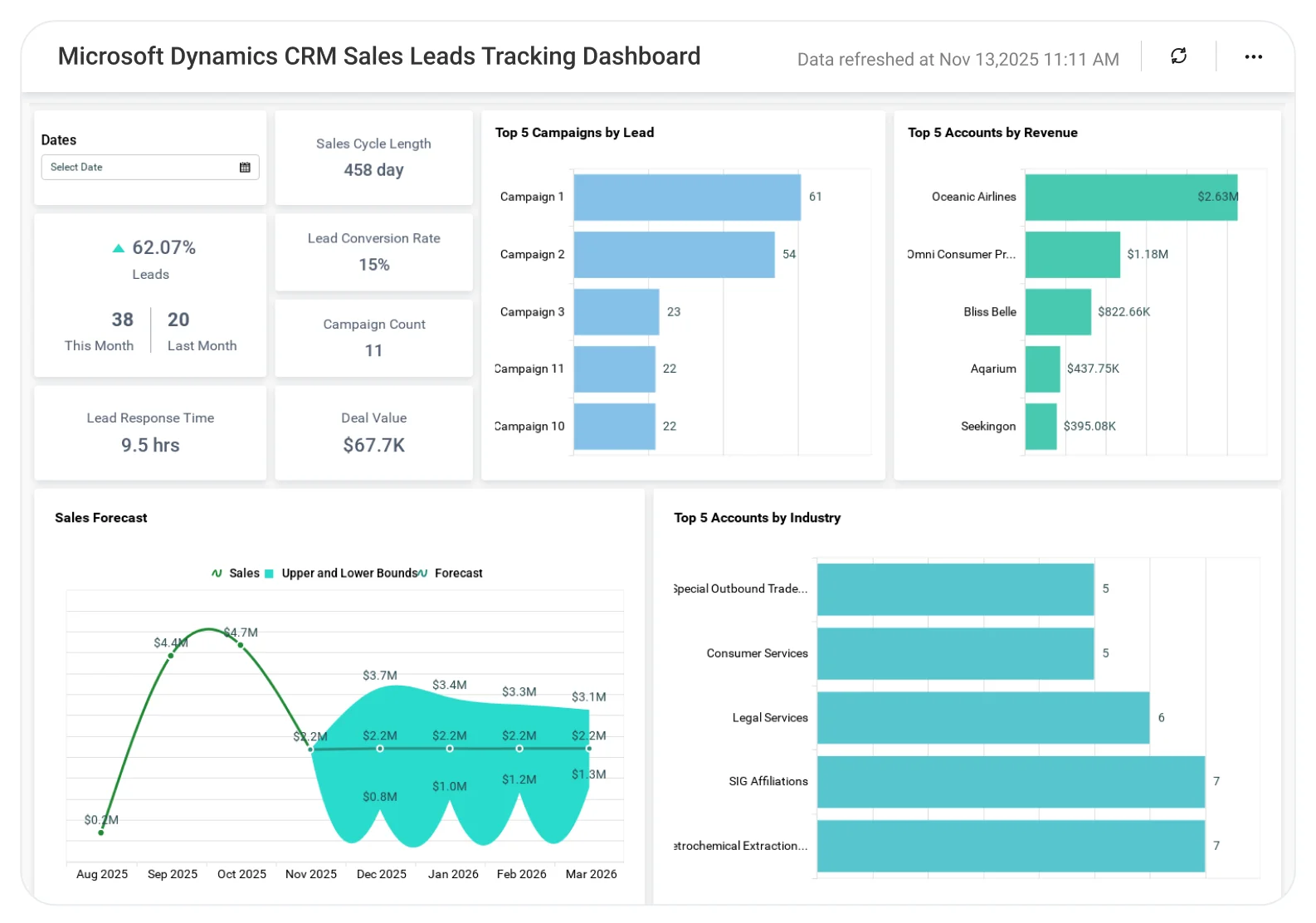Select the Campaign 2 bar
Image resolution: width=1316 pixels, height=923 pixels.
[x=674, y=254]
